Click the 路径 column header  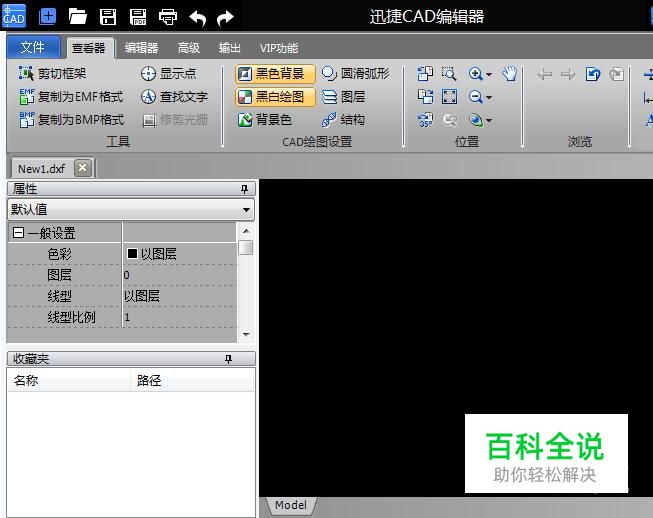192,380
